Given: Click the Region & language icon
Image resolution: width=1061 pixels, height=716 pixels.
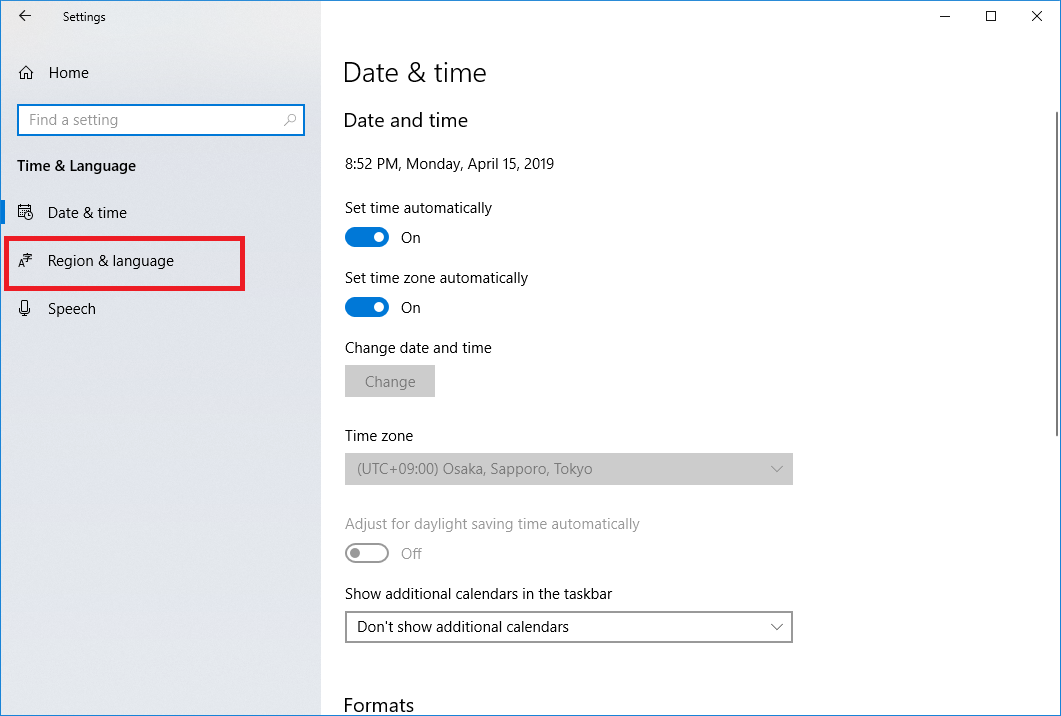Looking at the screenshot, I should coord(25,261).
